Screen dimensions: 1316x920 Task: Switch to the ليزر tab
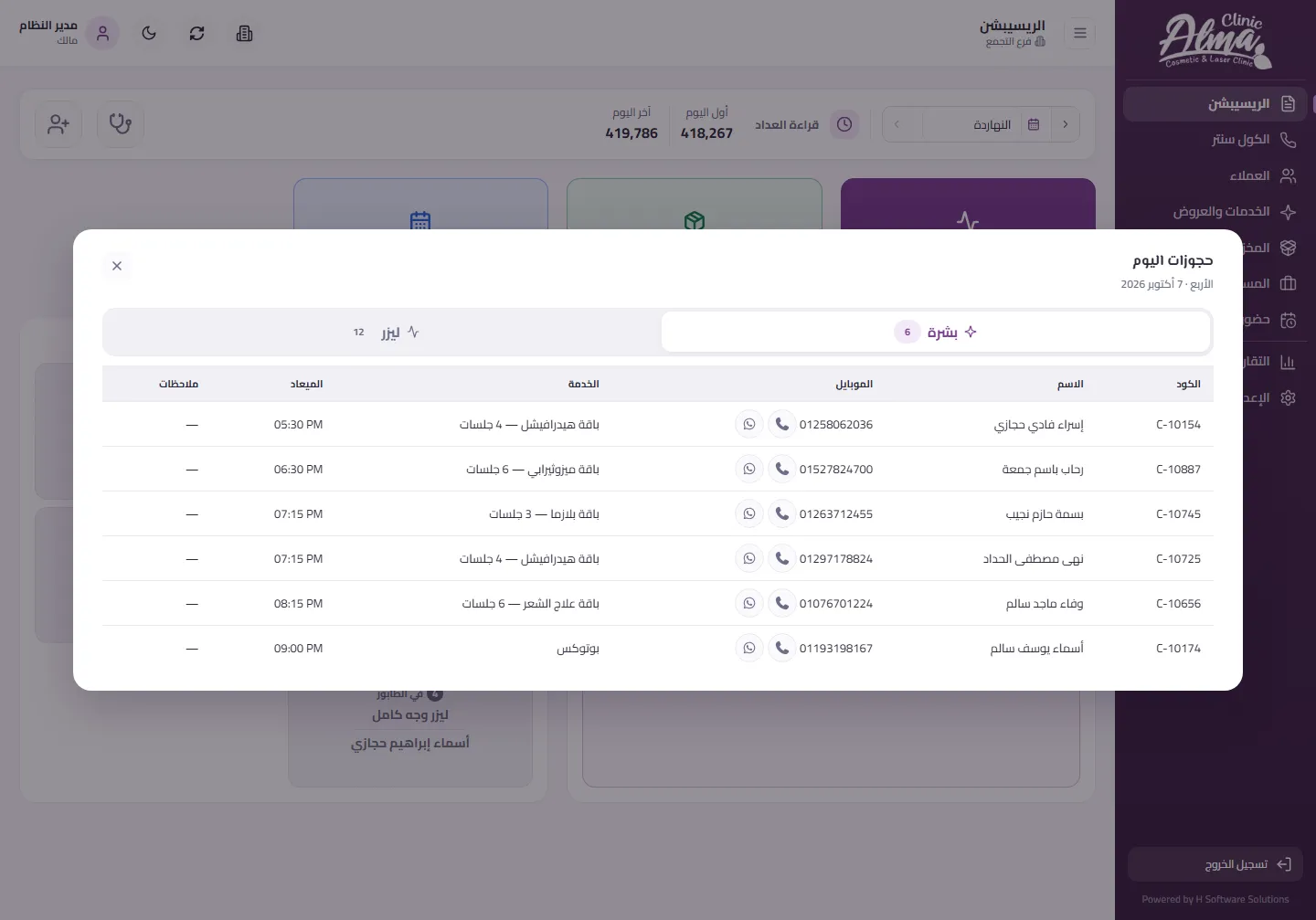pyautogui.click(x=384, y=332)
